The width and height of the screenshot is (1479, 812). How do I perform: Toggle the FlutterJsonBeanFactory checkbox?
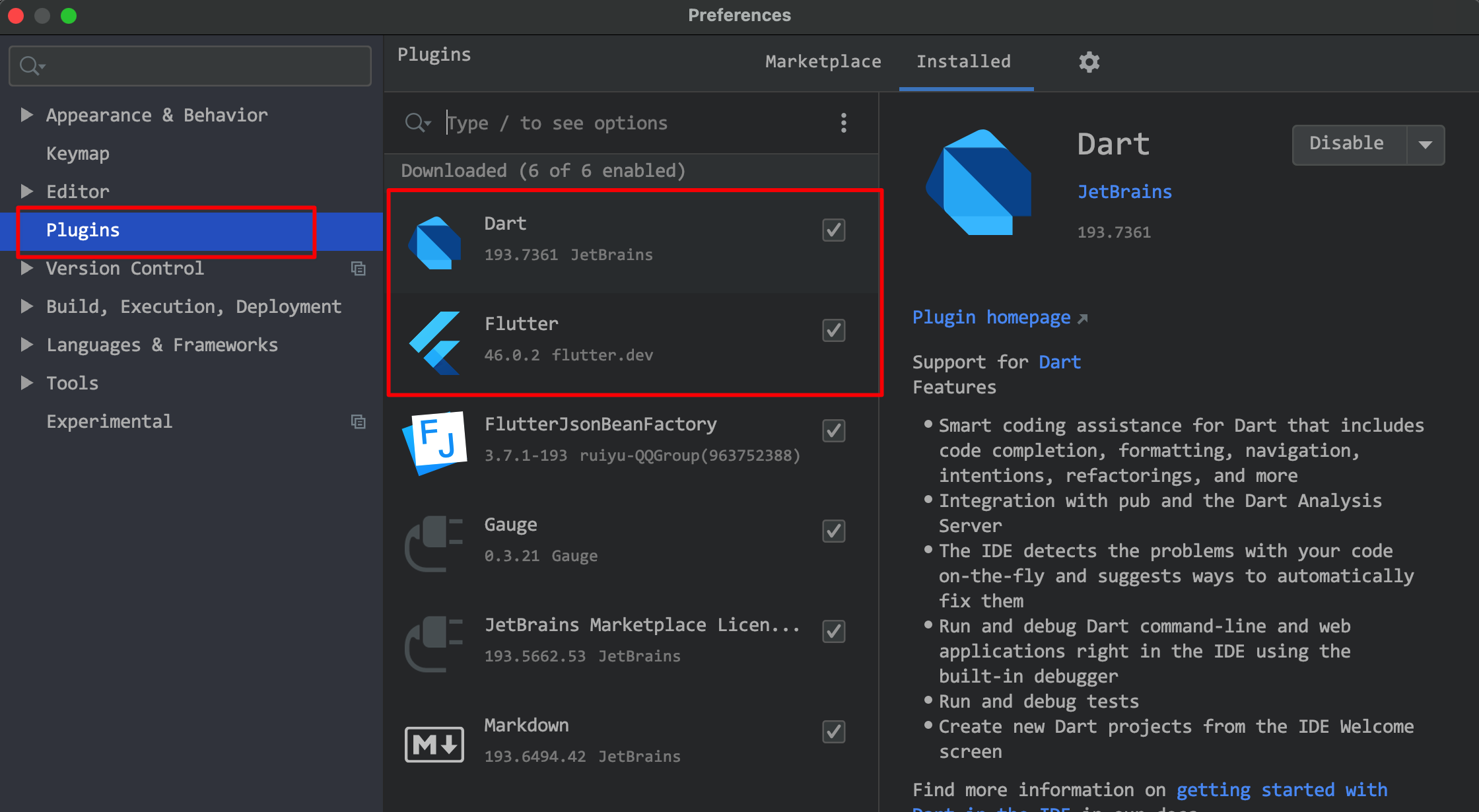click(834, 430)
